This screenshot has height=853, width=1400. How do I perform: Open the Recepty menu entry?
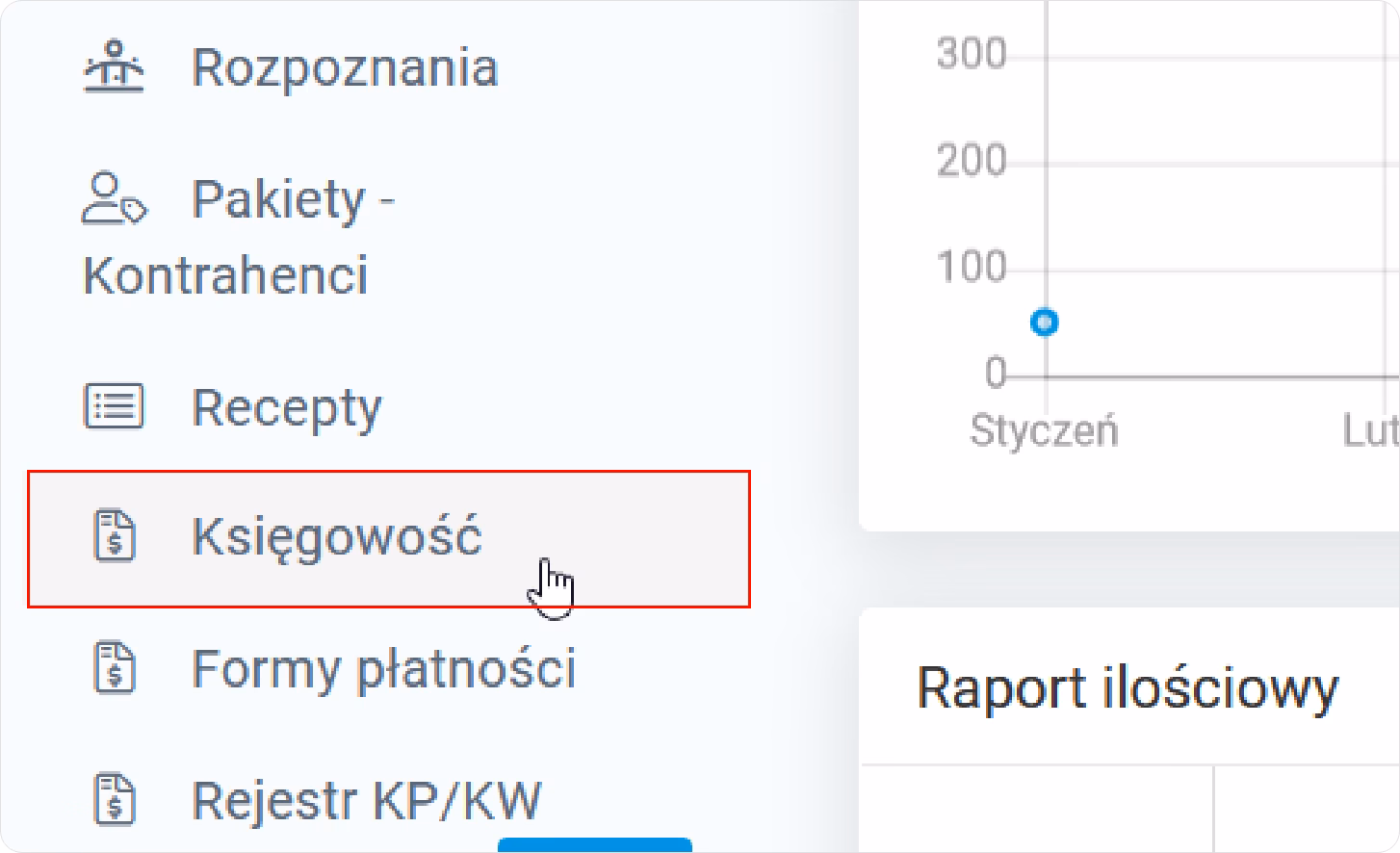286,406
